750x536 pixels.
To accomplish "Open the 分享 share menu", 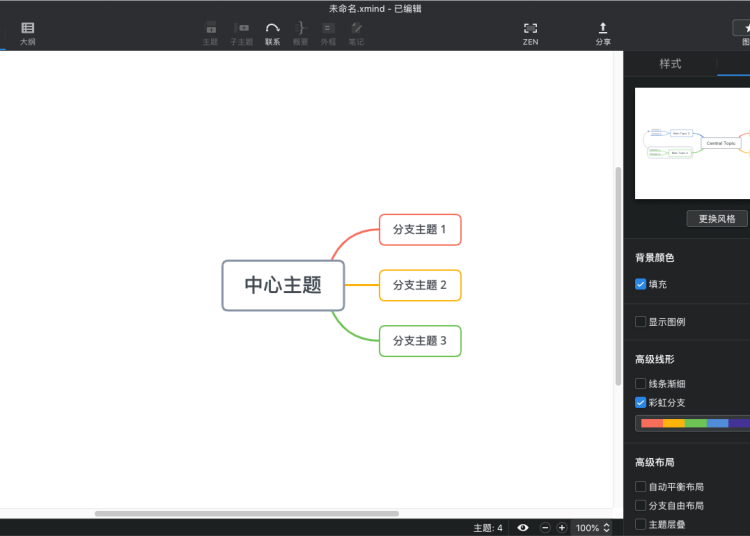I will pyautogui.click(x=603, y=33).
